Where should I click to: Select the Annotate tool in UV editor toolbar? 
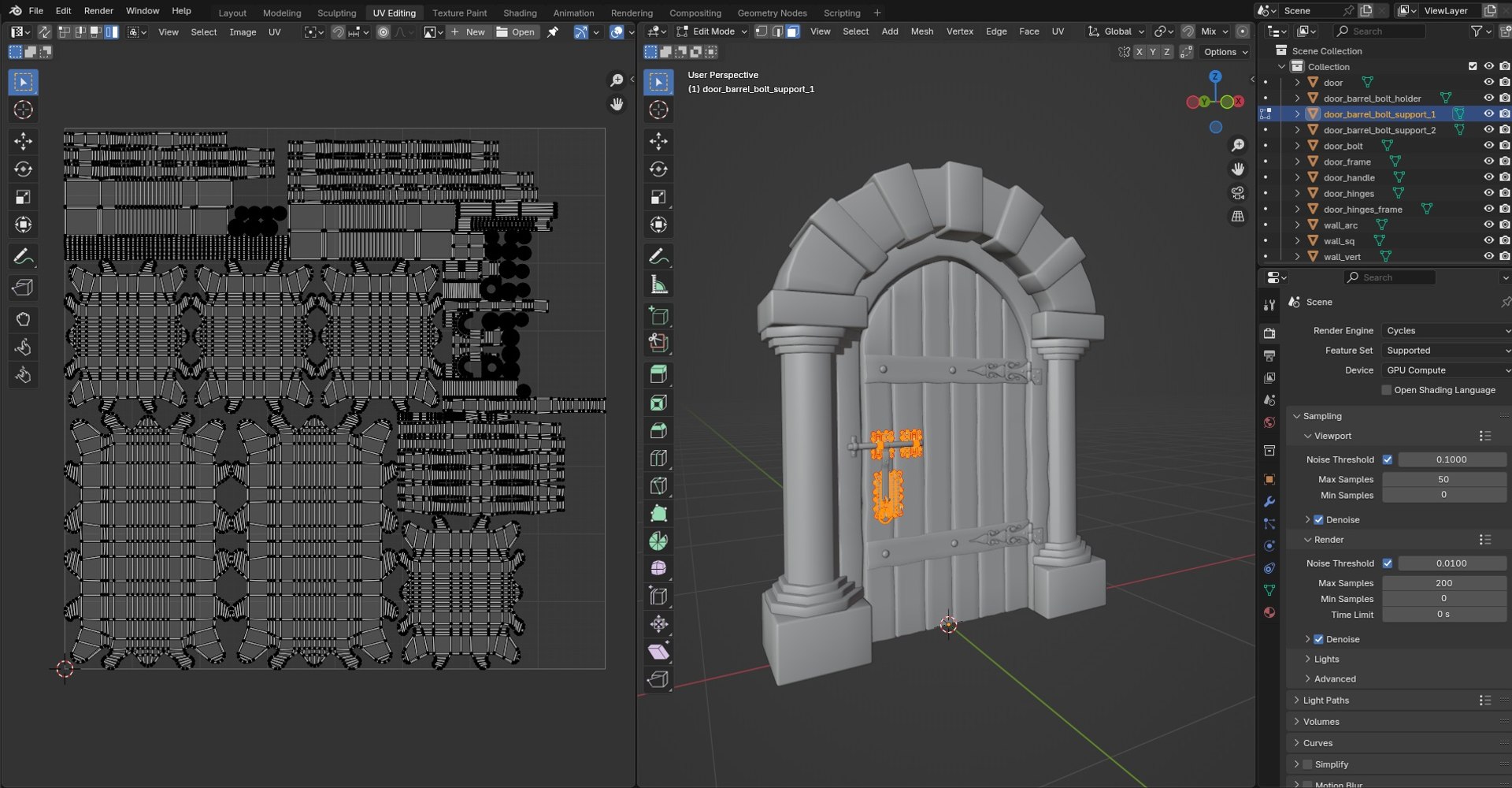23,257
